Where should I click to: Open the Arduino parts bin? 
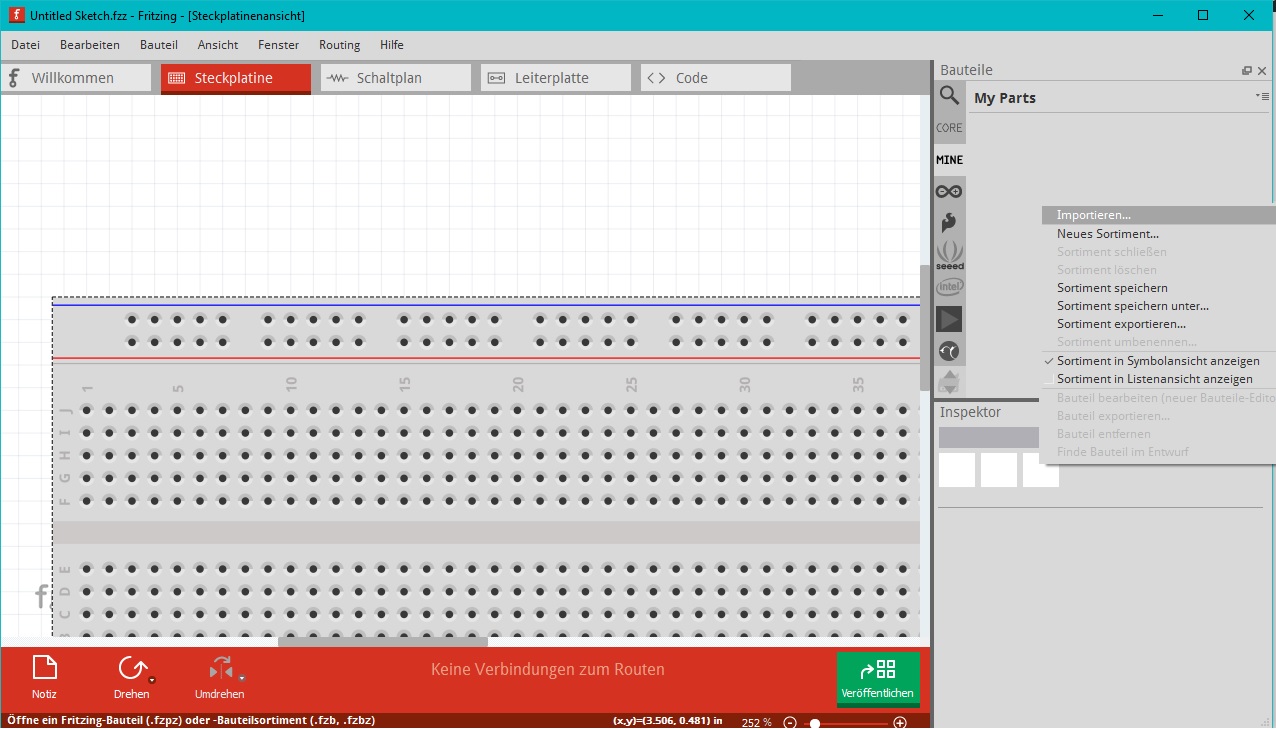949,191
